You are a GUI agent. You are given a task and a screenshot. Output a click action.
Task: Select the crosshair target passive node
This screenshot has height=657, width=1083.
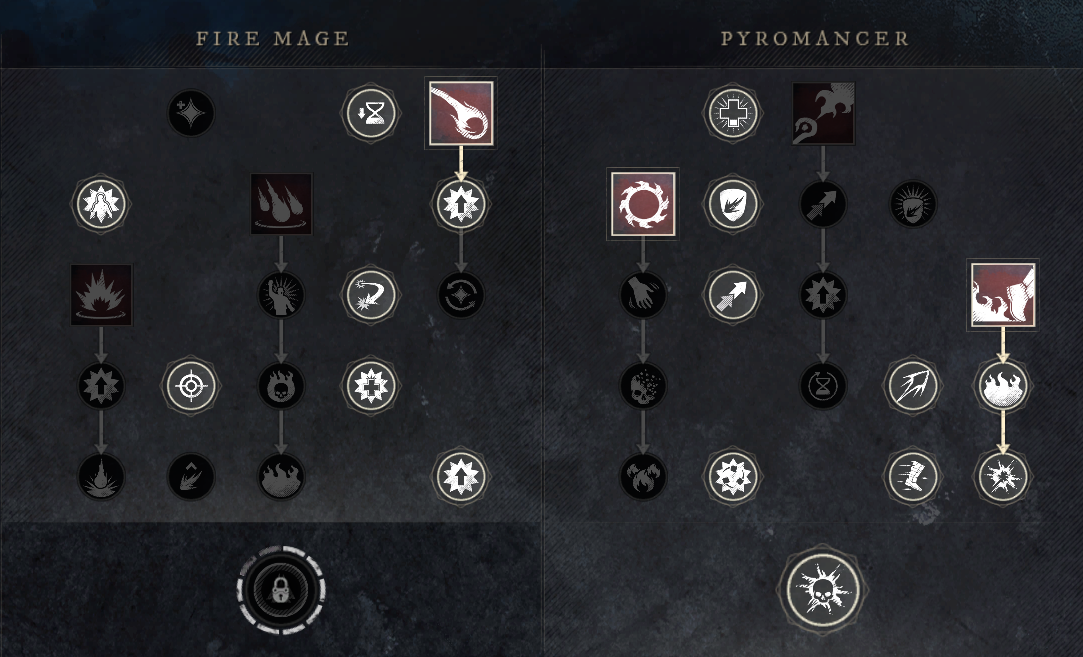(x=191, y=385)
